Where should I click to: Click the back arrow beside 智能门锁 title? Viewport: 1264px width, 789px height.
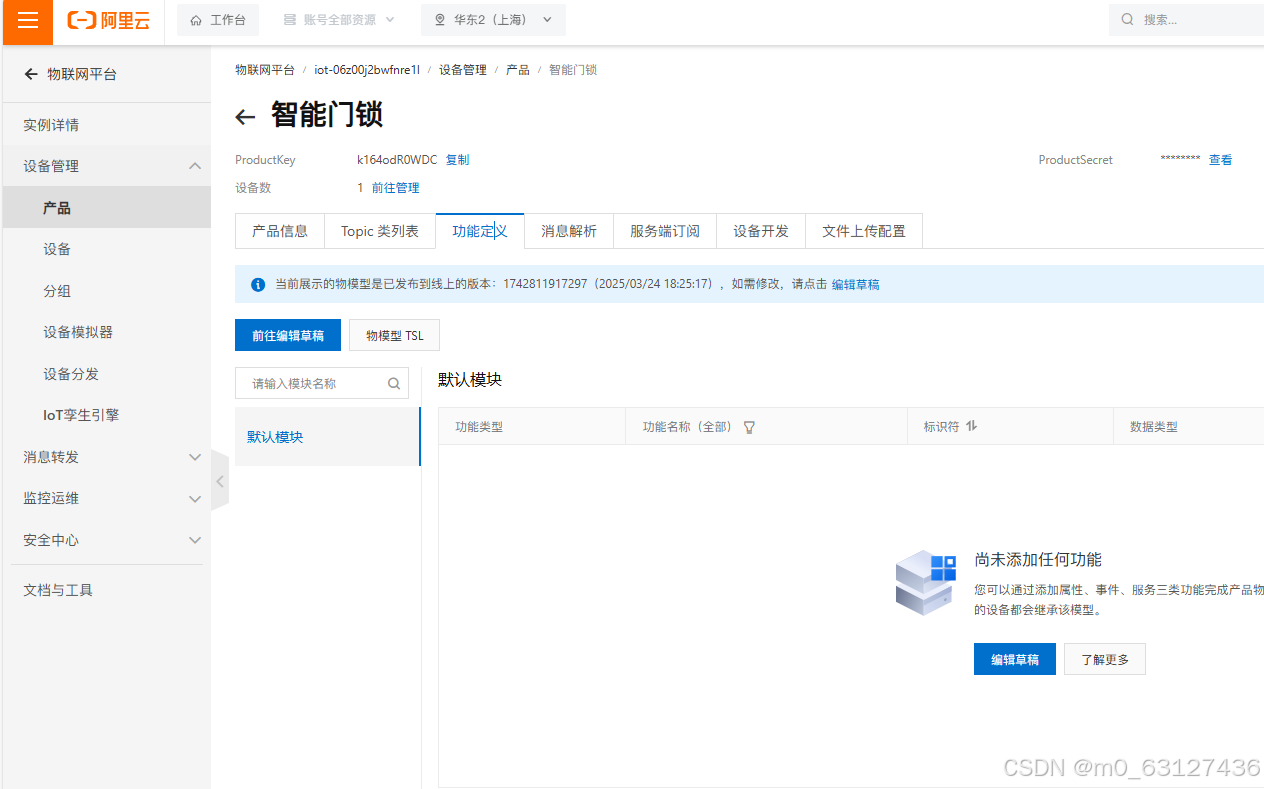pyautogui.click(x=245, y=117)
